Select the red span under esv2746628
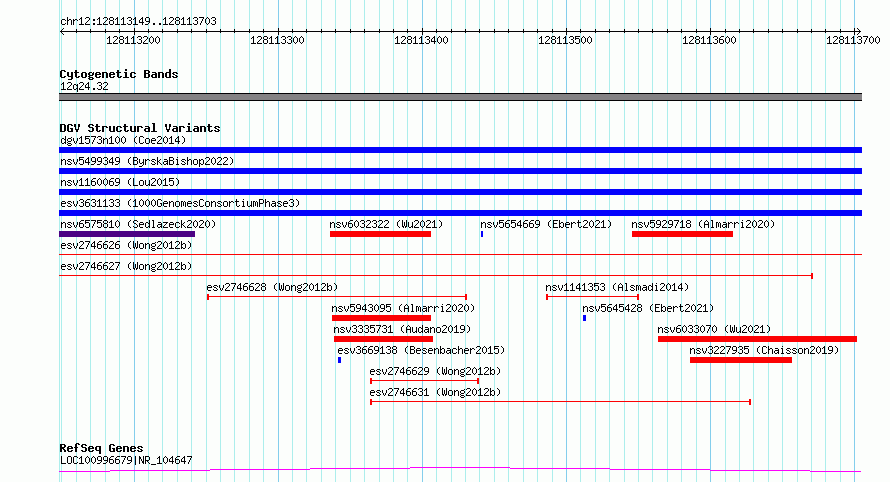This screenshot has width=890, height=482. pos(337,297)
